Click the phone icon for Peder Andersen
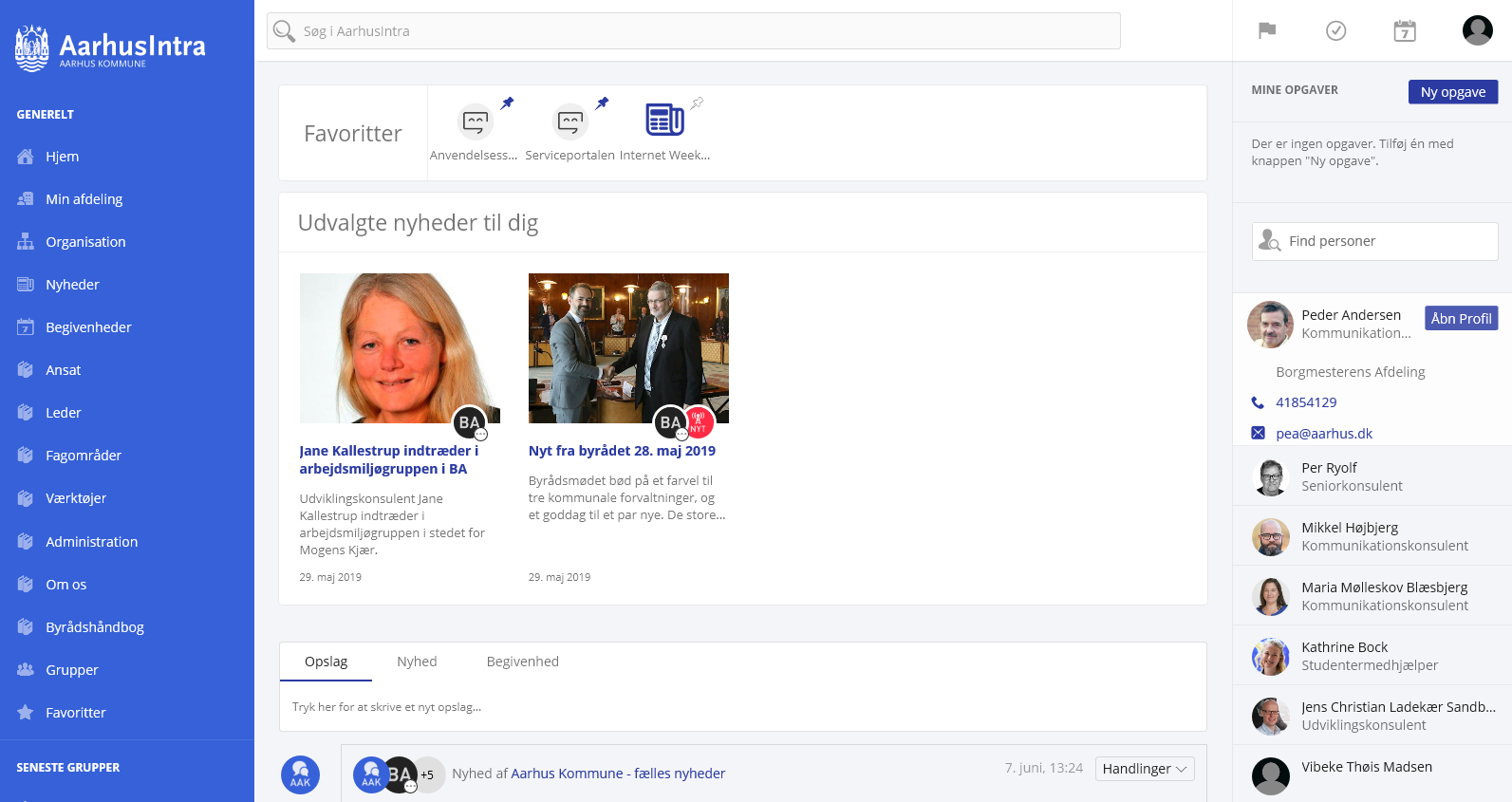Image resolution: width=1512 pixels, height=802 pixels. (x=1258, y=402)
